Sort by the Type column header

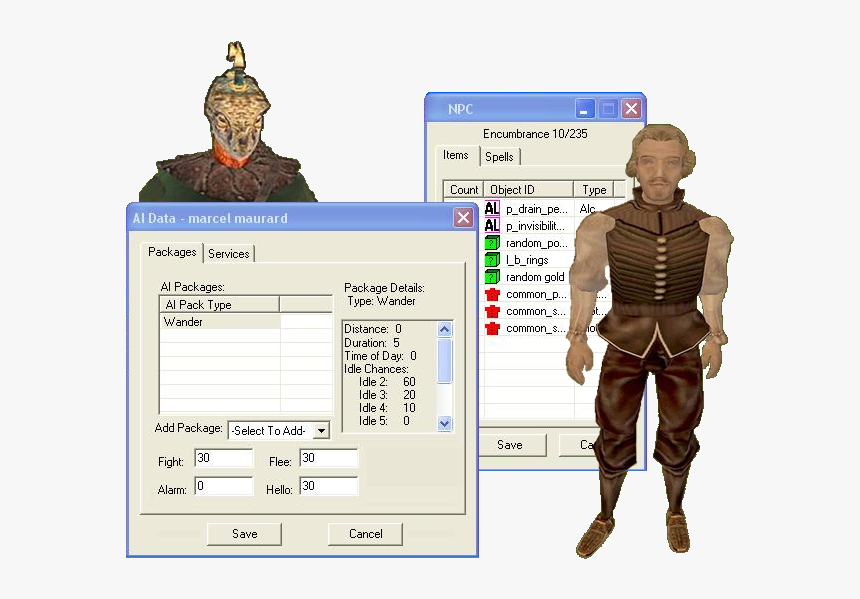pos(594,190)
